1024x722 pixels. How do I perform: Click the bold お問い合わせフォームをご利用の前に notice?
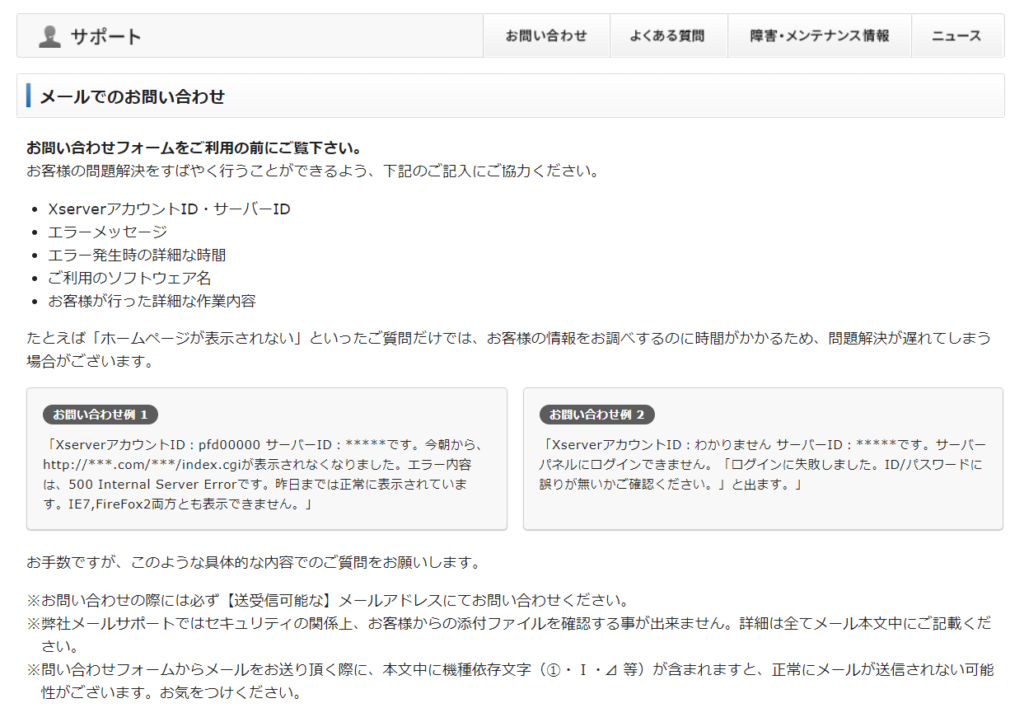click(193, 148)
